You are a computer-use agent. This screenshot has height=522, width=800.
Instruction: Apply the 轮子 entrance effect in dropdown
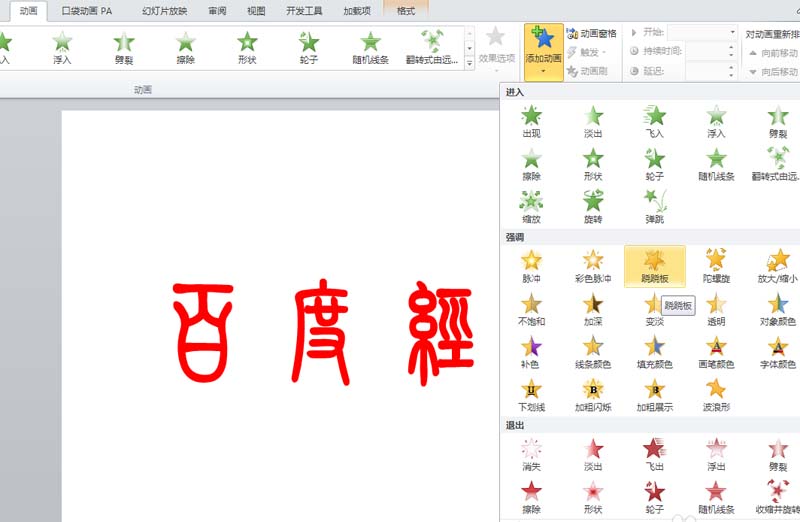655,165
